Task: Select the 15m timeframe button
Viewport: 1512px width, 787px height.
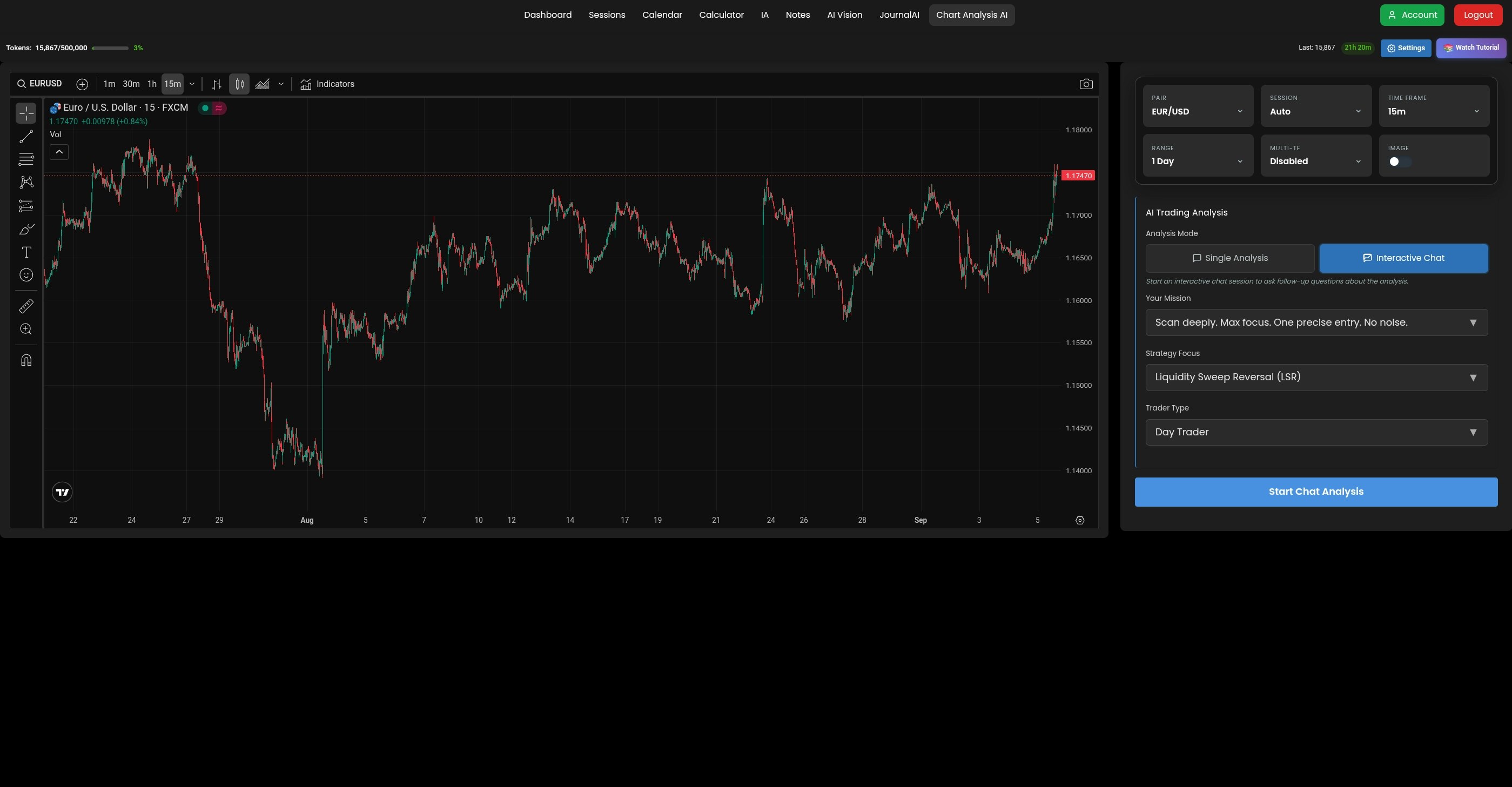Action: pos(172,84)
